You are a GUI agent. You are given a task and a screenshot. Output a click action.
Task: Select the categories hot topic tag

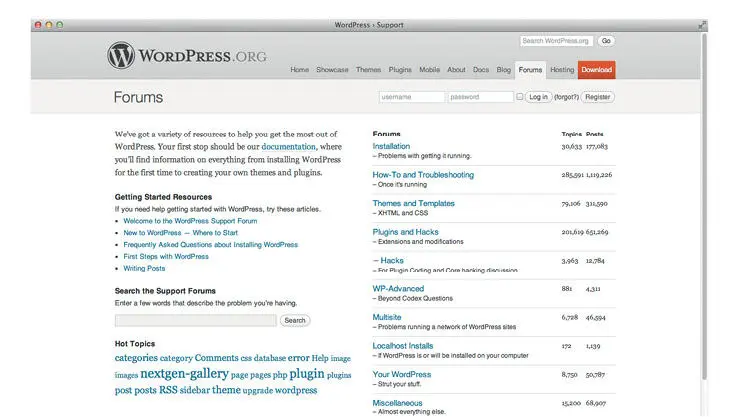coord(136,358)
